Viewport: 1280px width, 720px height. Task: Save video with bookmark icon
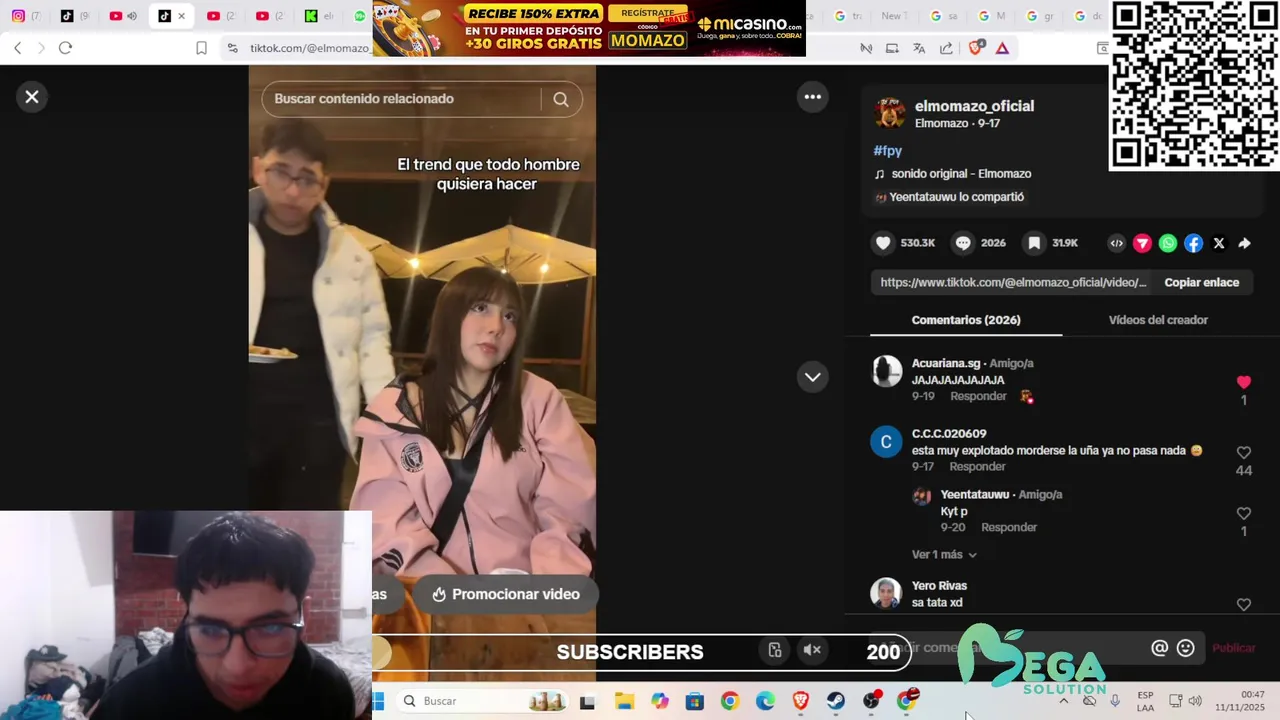pyautogui.click(x=1035, y=243)
